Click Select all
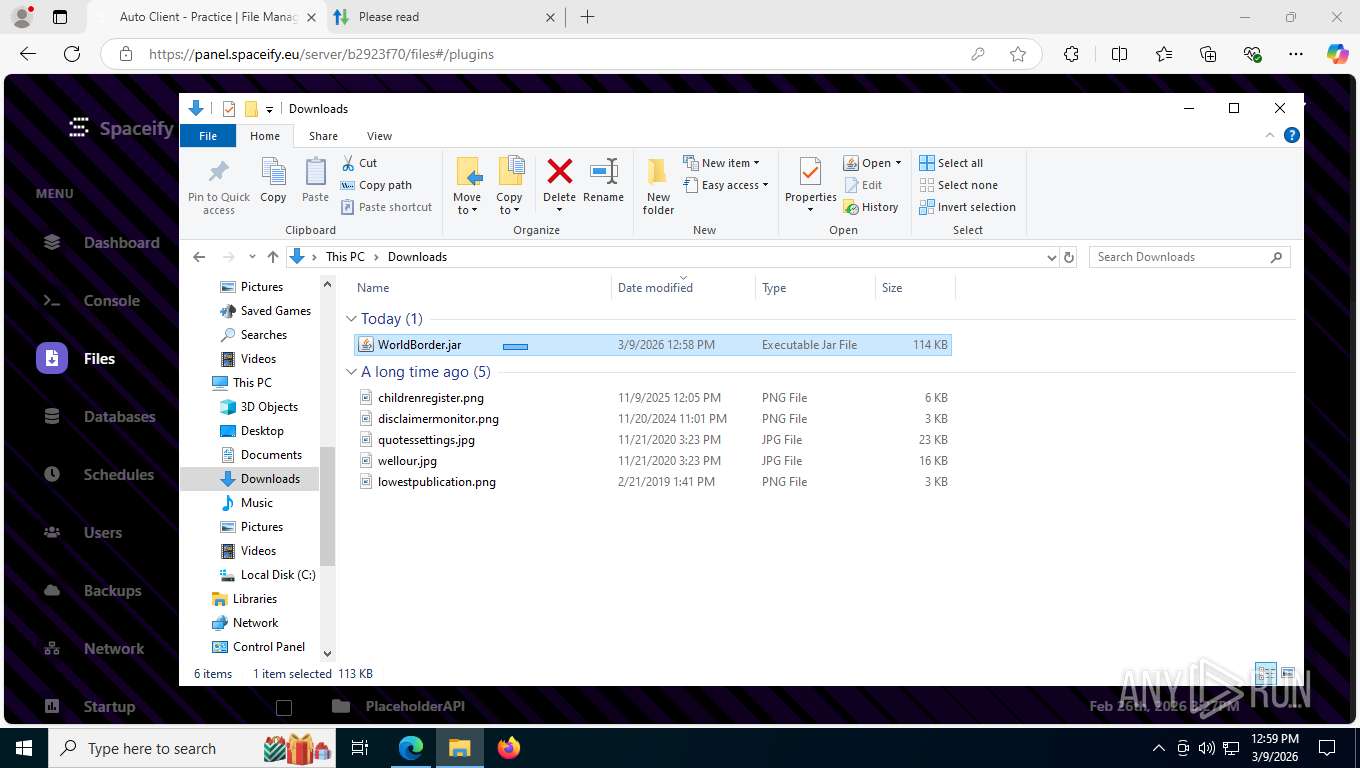1360x768 pixels. (951, 163)
